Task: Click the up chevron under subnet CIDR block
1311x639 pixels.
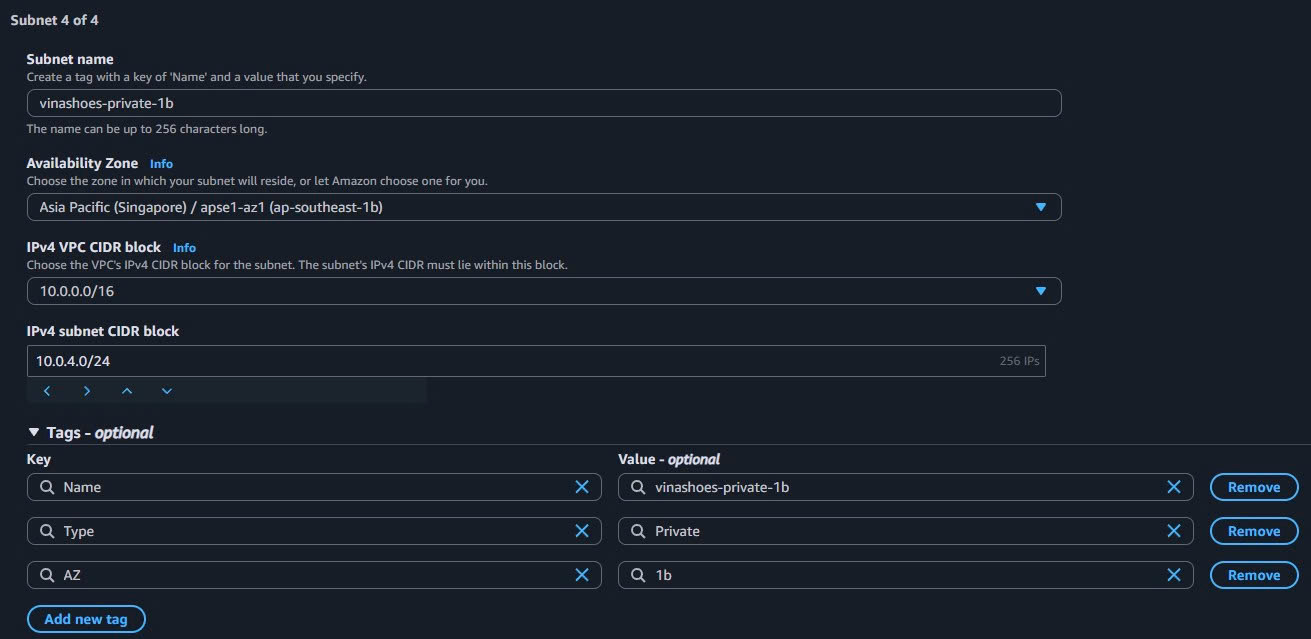Action: 127,391
